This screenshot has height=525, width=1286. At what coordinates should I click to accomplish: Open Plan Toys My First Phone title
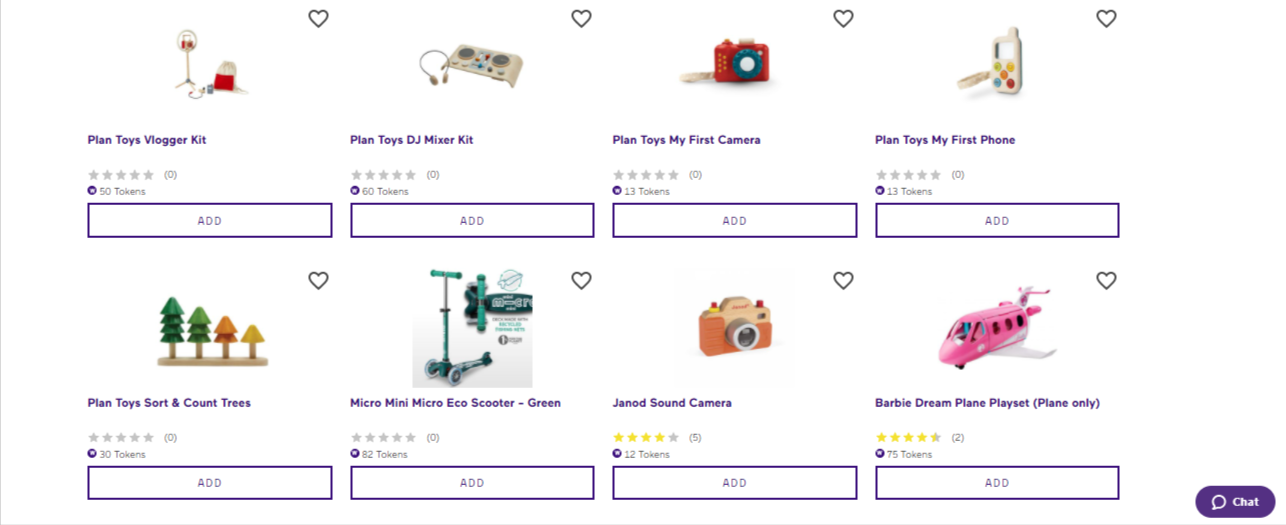[945, 140]
